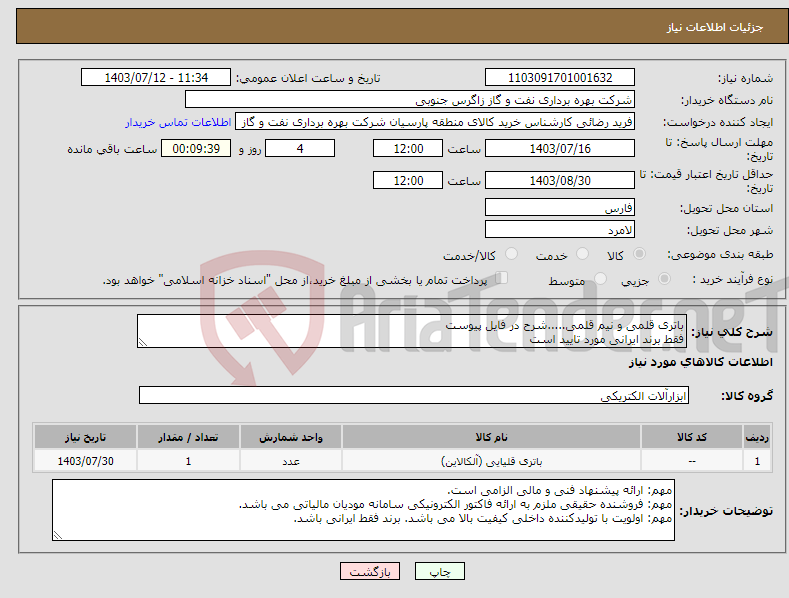Click the اطلاعات کالاهای مورد نیاز heading
The image size is (789, 598).
point(700,362)
